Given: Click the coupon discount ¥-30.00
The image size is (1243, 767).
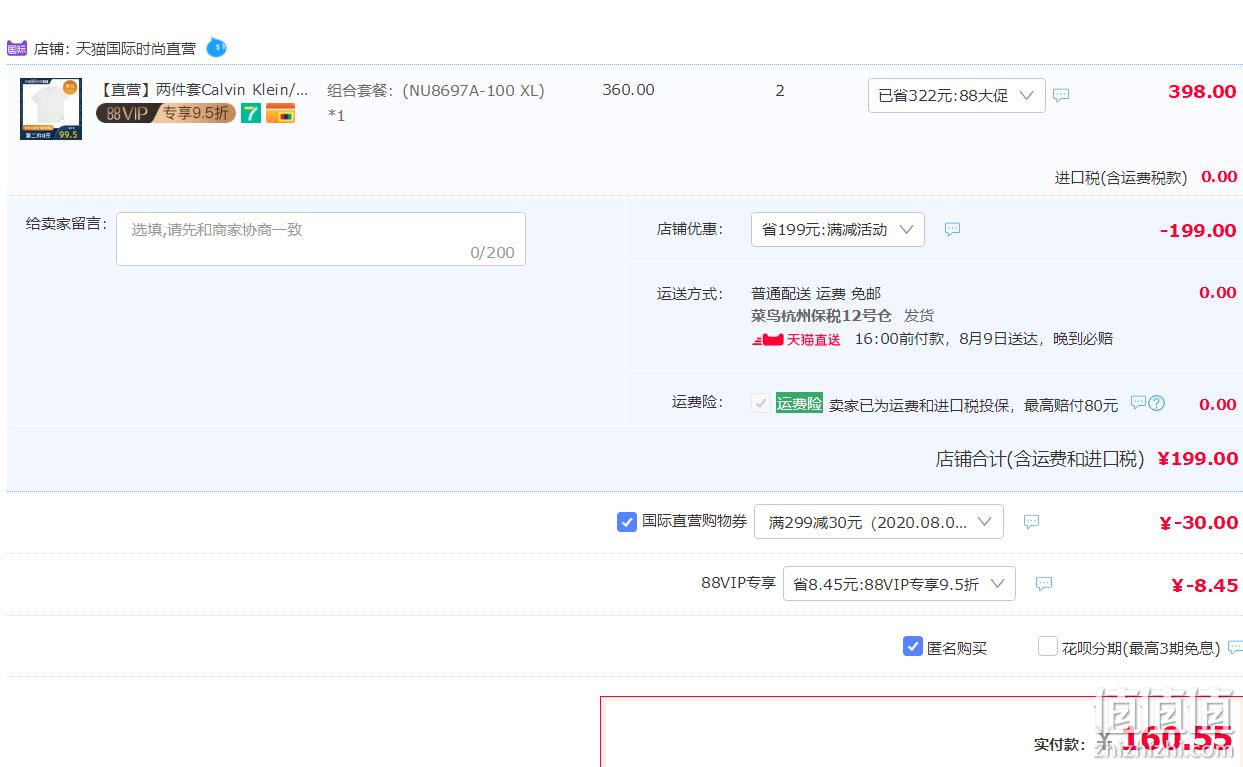Looking at the screenshot, I should coord(1198,522).
